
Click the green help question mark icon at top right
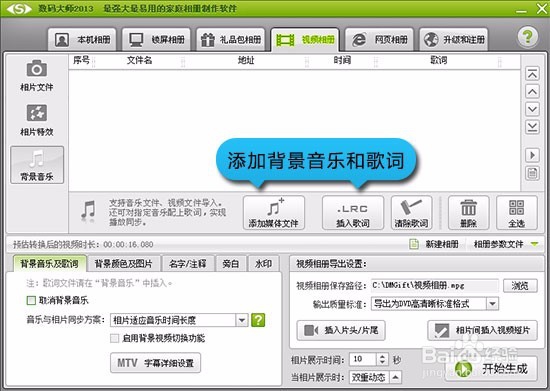click(x=527, y=36)
